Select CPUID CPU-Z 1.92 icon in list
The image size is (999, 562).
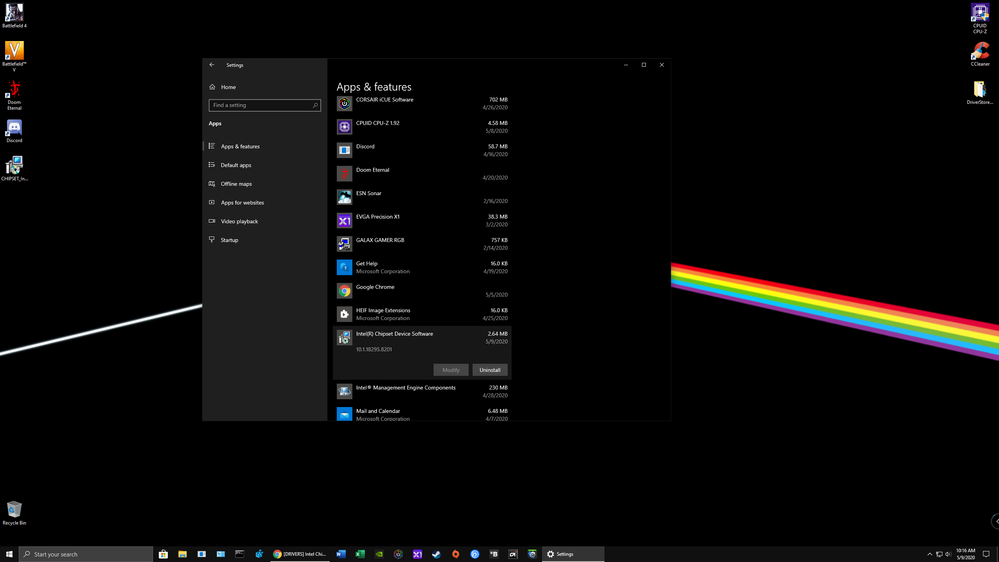[x=344, y=127]
